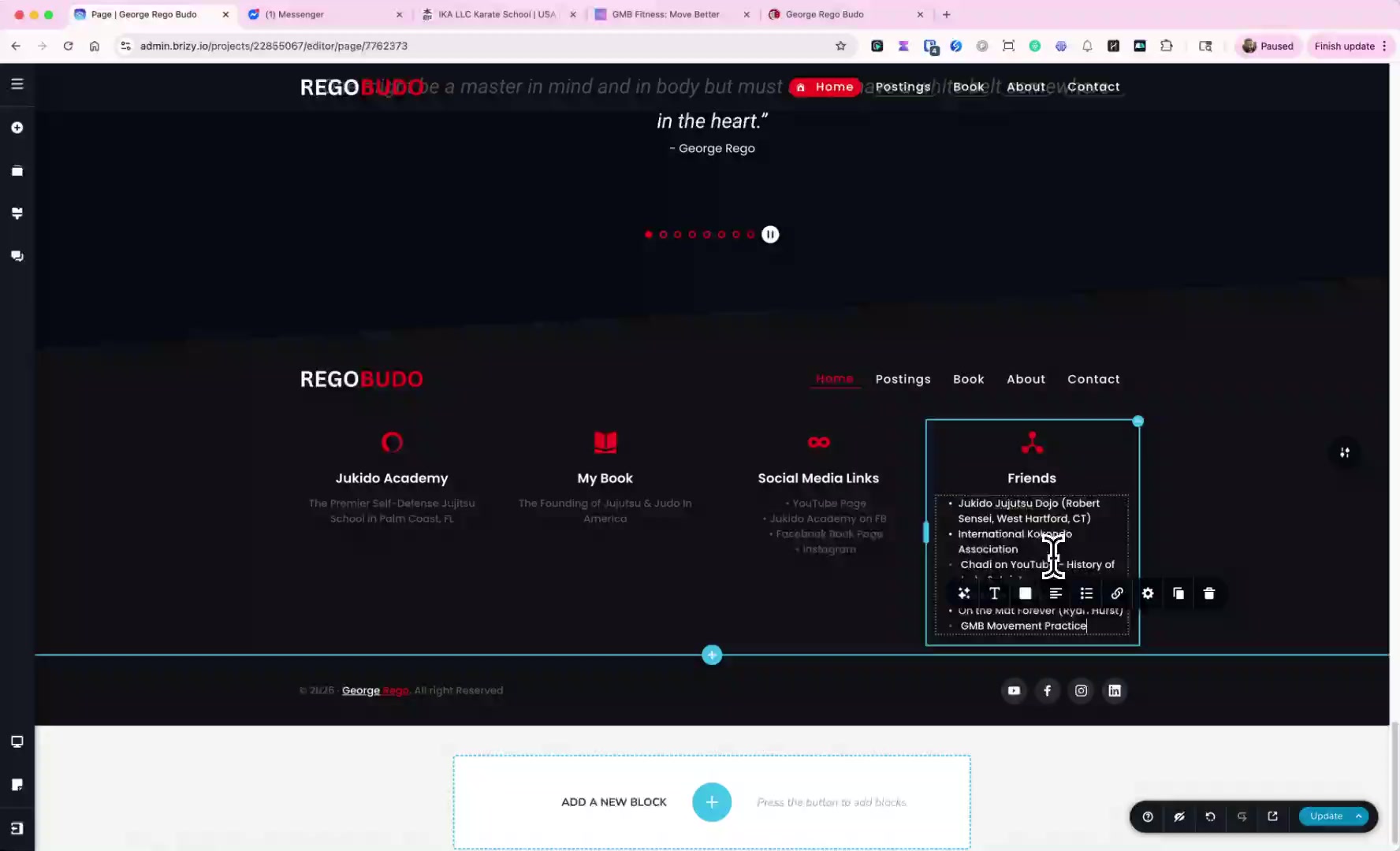The height and width of the screenshot is (851, 1400).
Task: Open the hamburger menu in left sidebar
Action: [17, 84]
